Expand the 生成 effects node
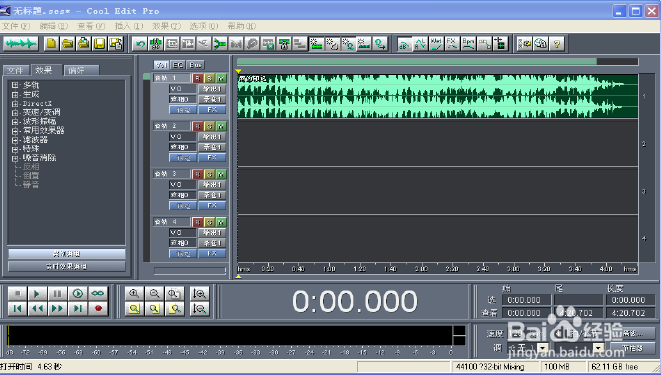The image size is (661, 375). pyautogui.click(x=15, y=95)
